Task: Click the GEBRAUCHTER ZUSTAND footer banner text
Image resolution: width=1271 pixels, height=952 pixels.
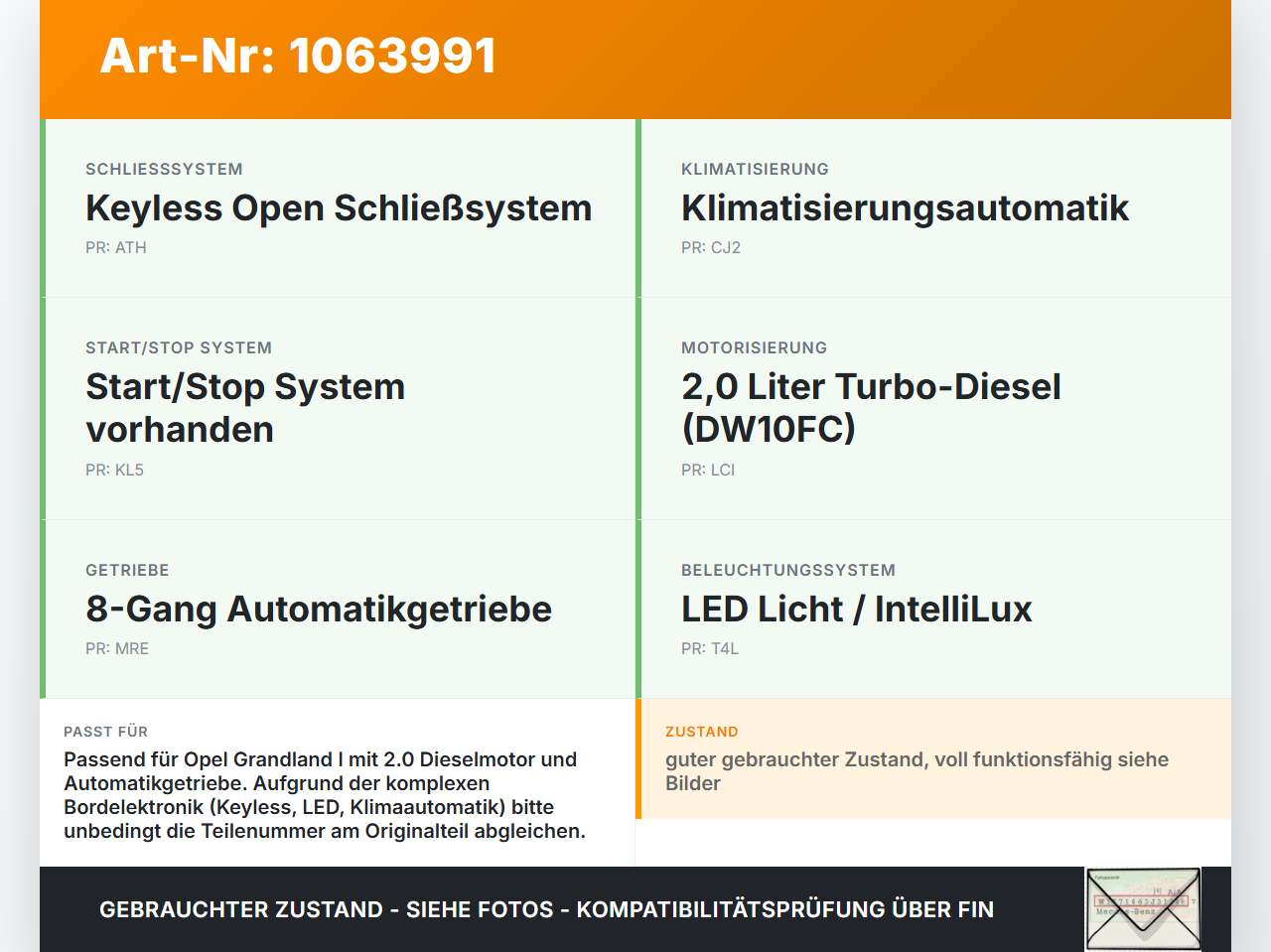Action: pos(546,909)
